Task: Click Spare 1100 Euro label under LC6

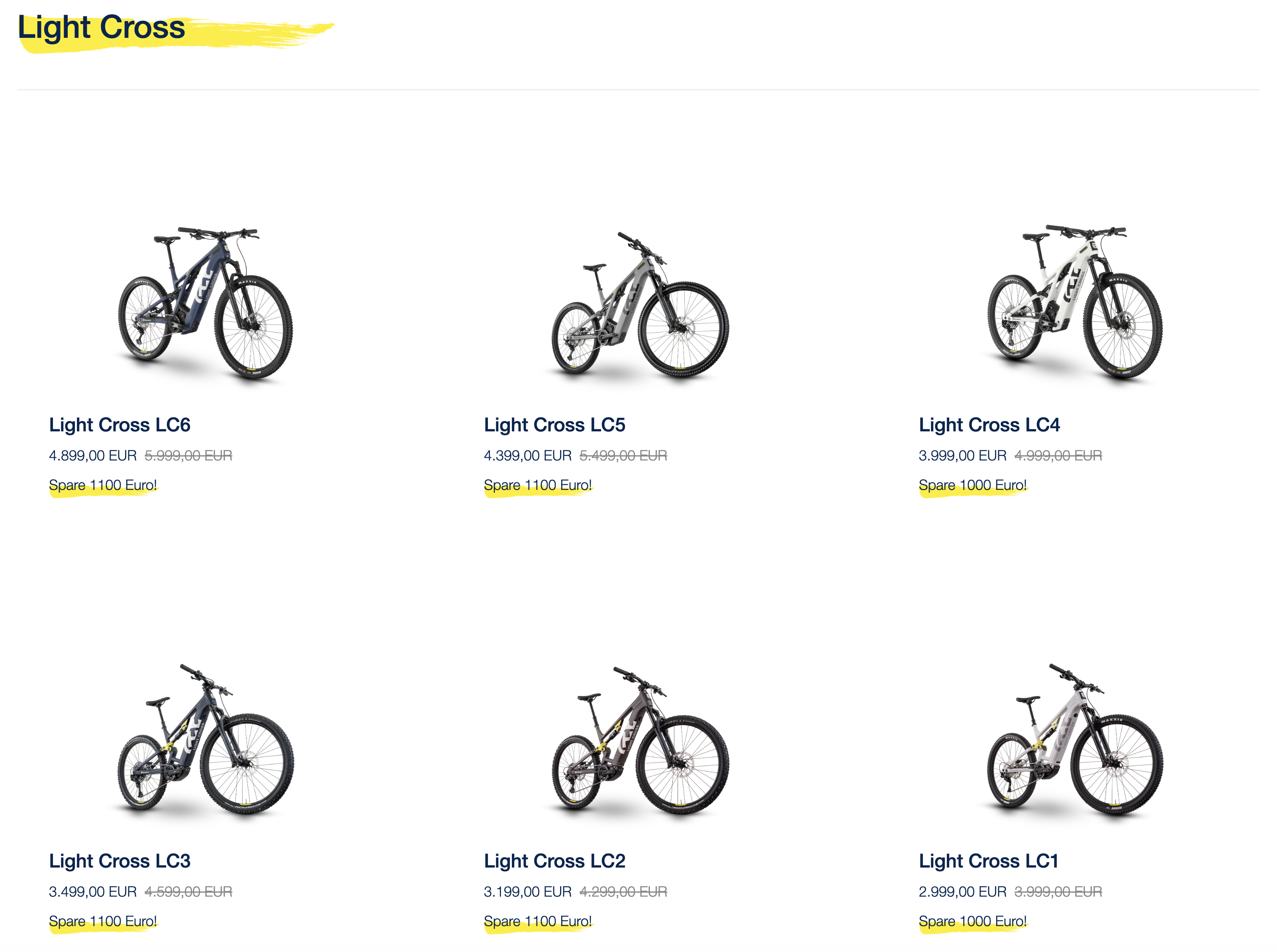Action: 103,485
